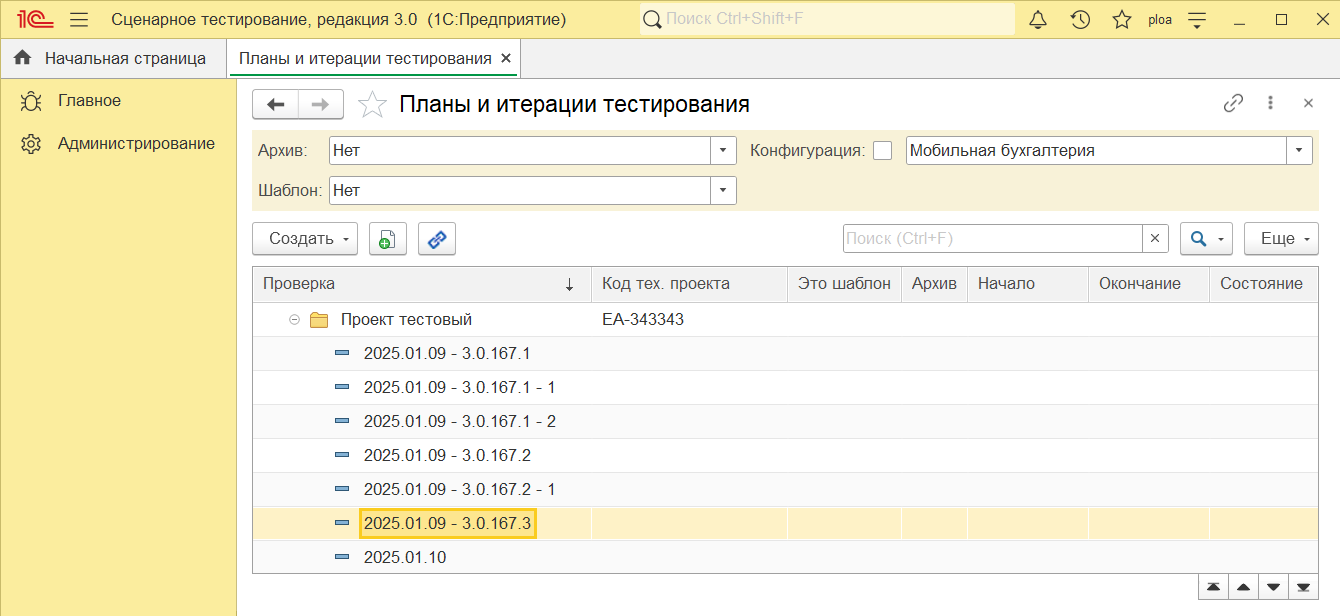
Task: Click the copy document icon button
Action: coord(388,239)
